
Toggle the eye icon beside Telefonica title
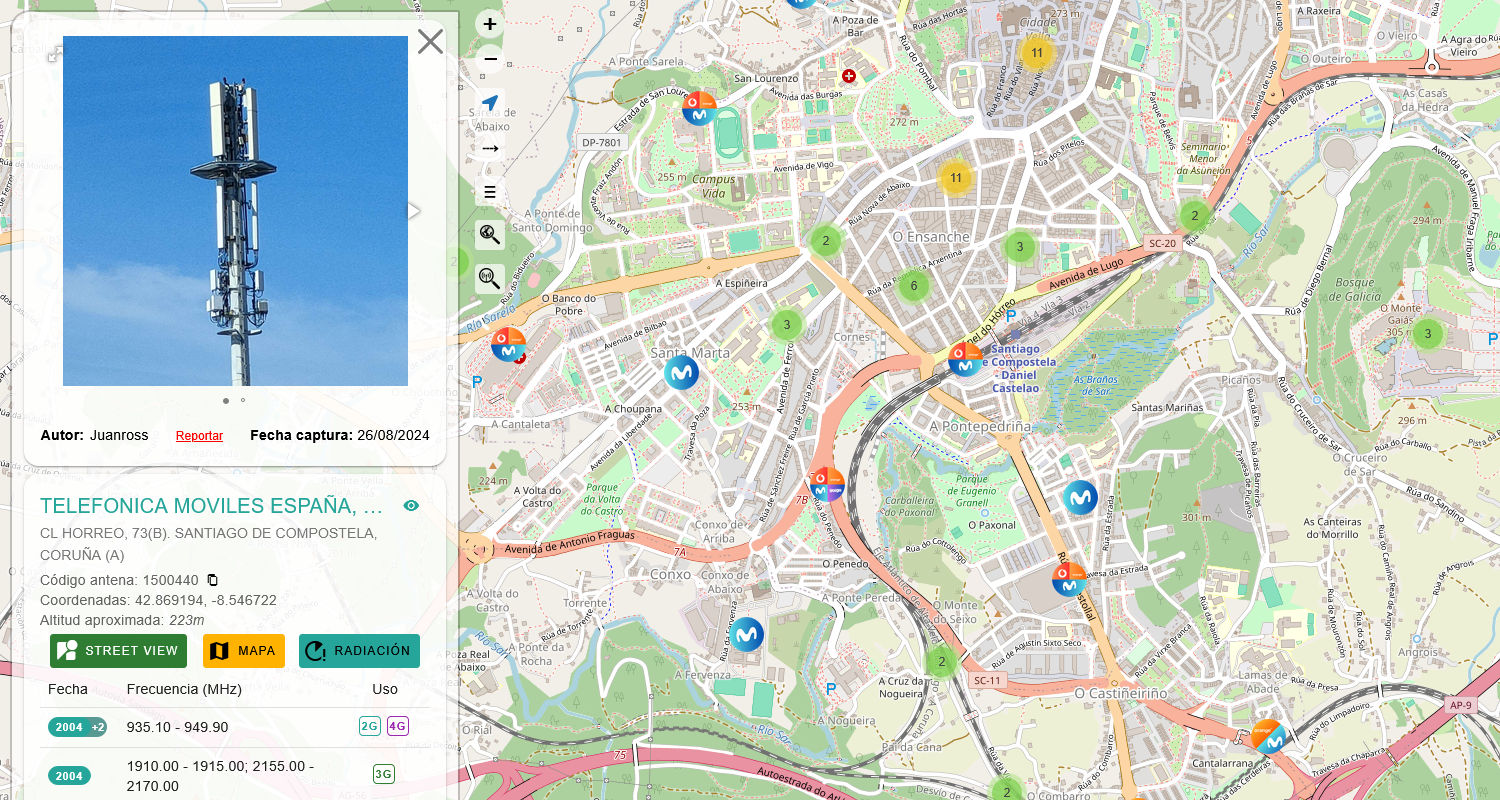point(411,506)
